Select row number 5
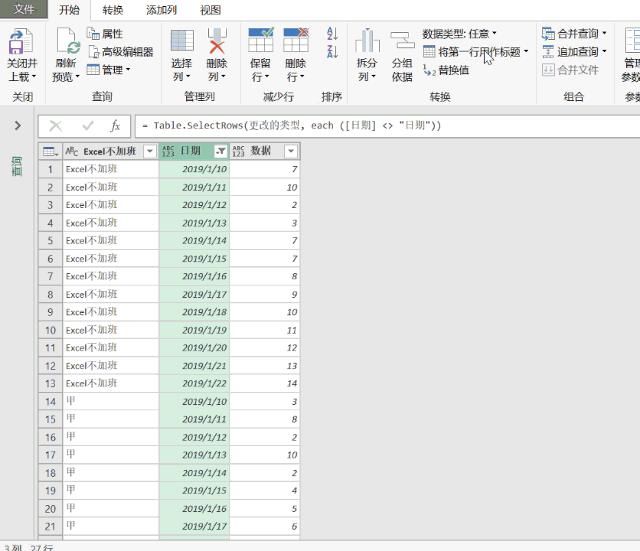 50,241
